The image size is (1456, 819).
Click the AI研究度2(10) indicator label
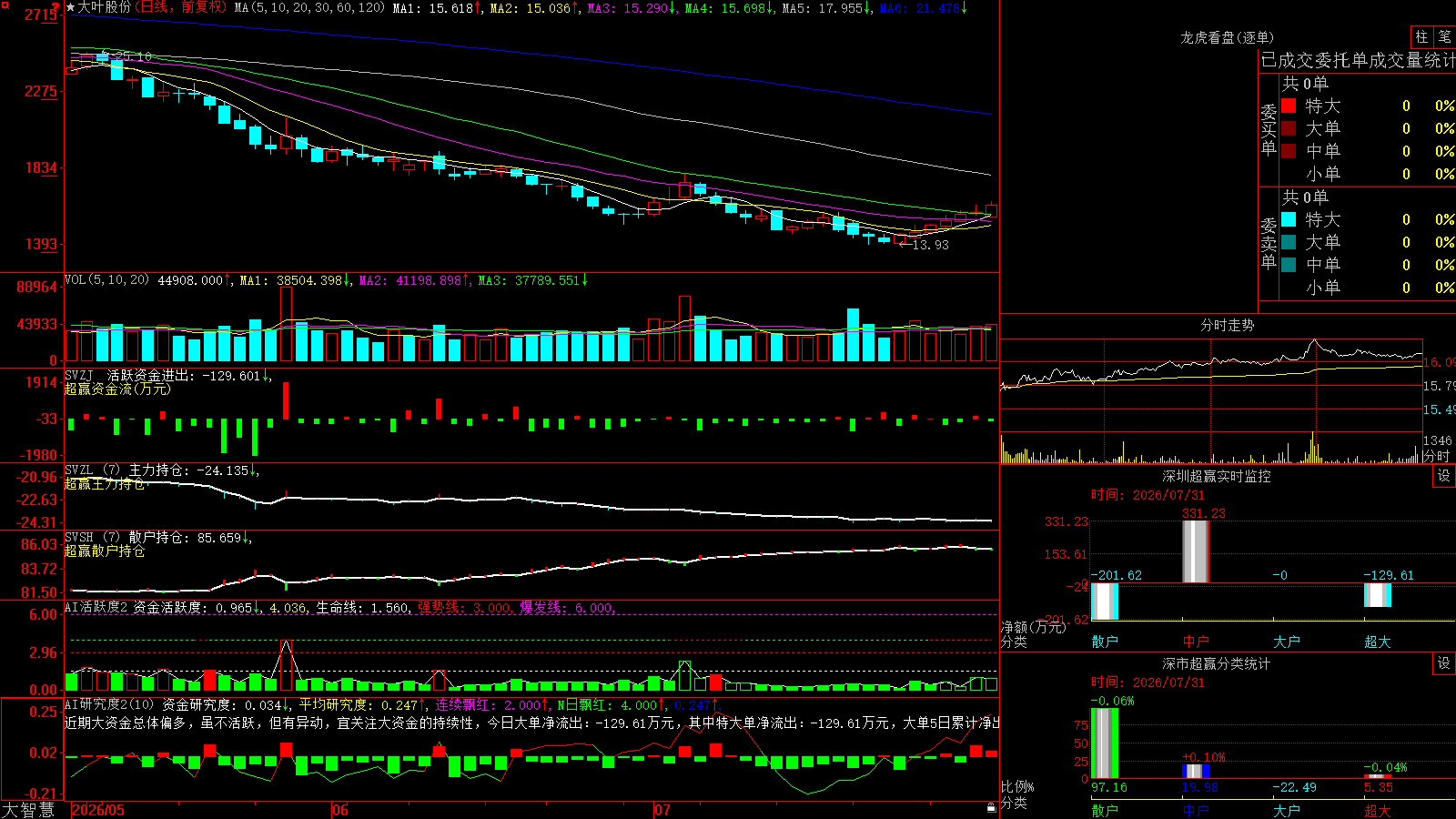[109, 704]
